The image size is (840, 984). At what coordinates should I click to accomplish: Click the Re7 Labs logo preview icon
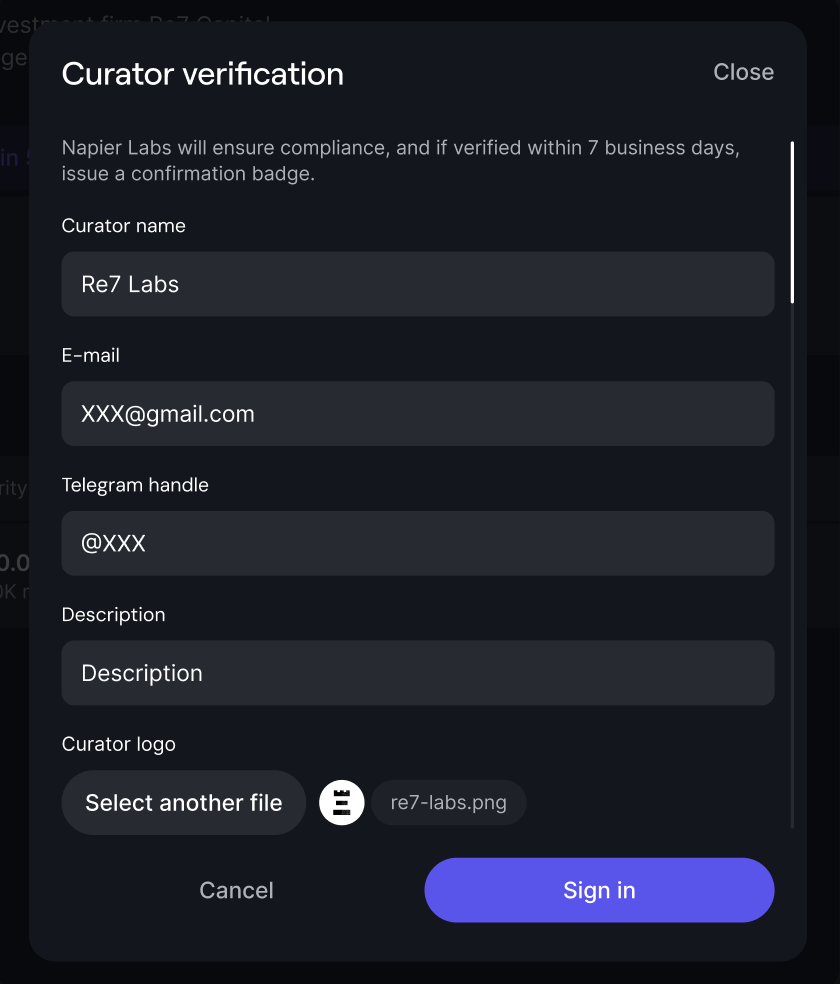[x=341, y=803]
